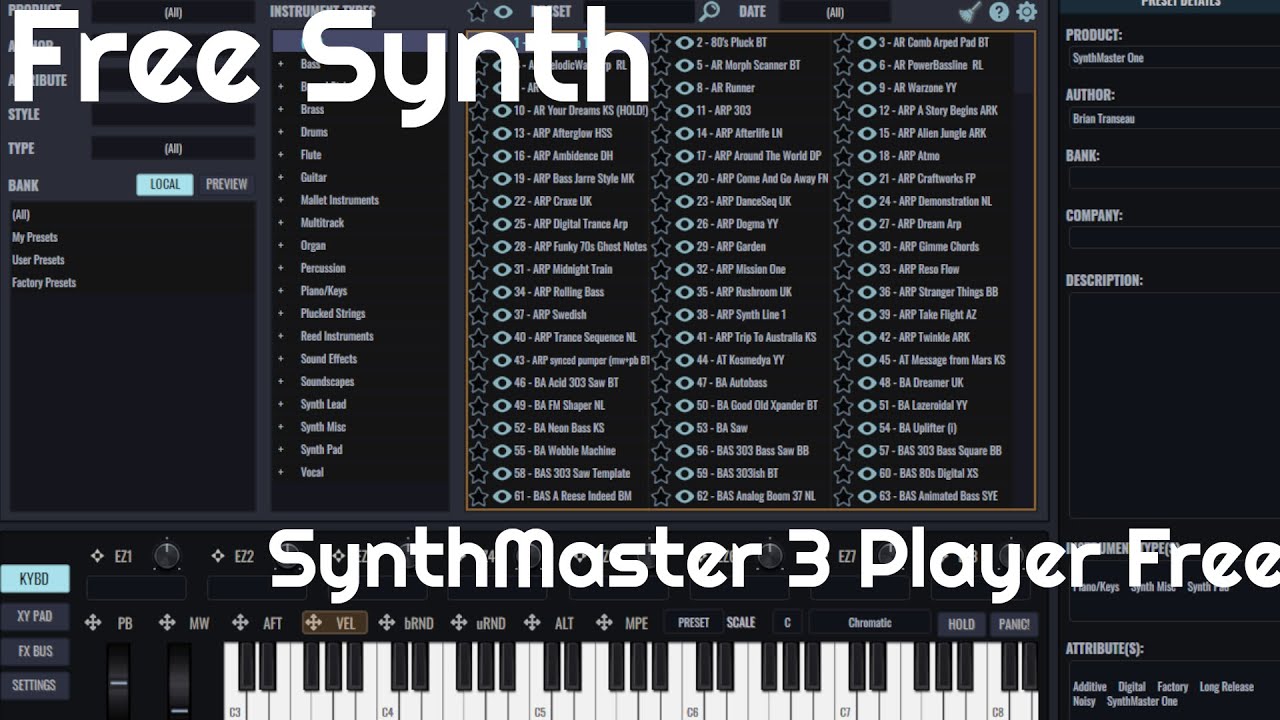
Task: Favorite preset 13 - ARP Afterglow HSS star
Action: (478, 133)
